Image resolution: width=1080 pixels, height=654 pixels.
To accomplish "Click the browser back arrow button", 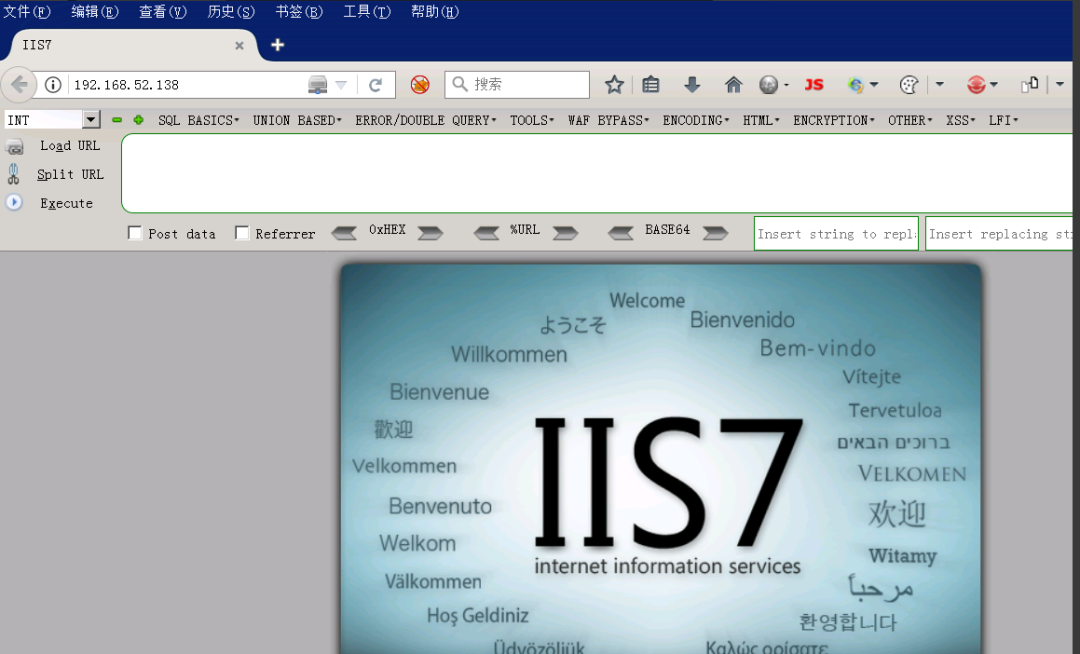I will pyautogui.click(x=19, y=85).
